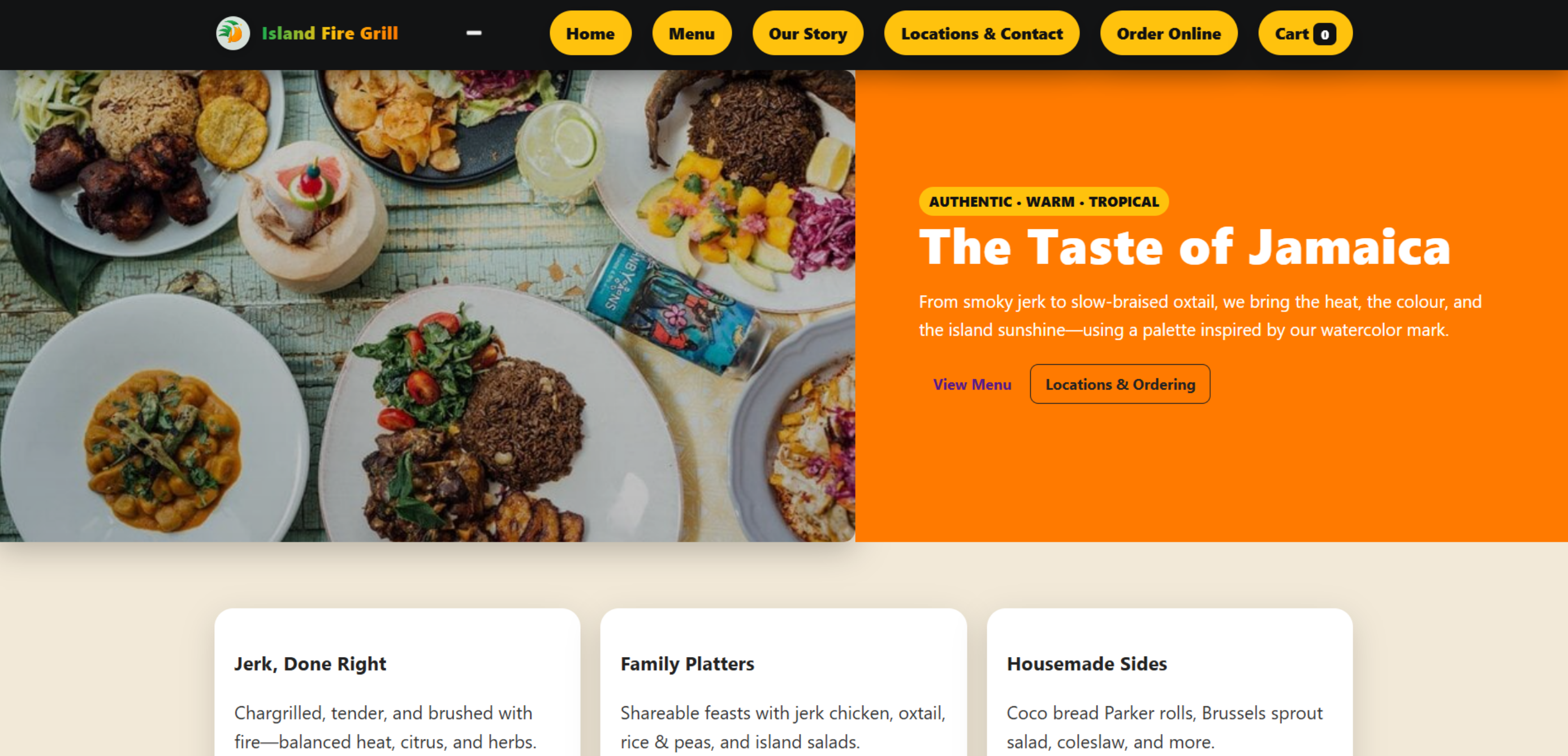Click the Family Platters description text
The width and height of the screenshot is (1568, 756).
tap(783, 727)
